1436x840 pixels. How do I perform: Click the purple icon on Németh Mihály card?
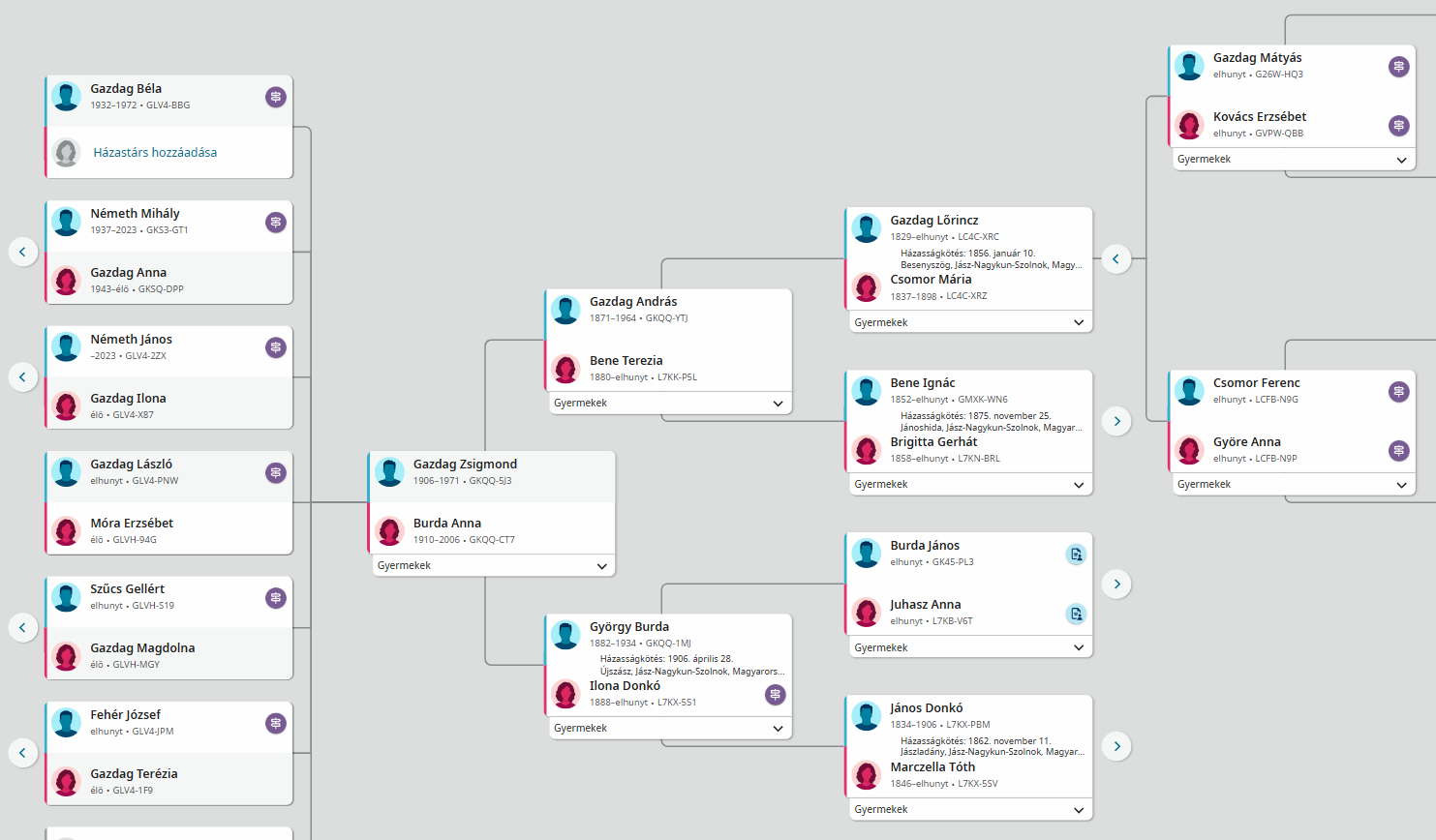click(x=276, y=223)
